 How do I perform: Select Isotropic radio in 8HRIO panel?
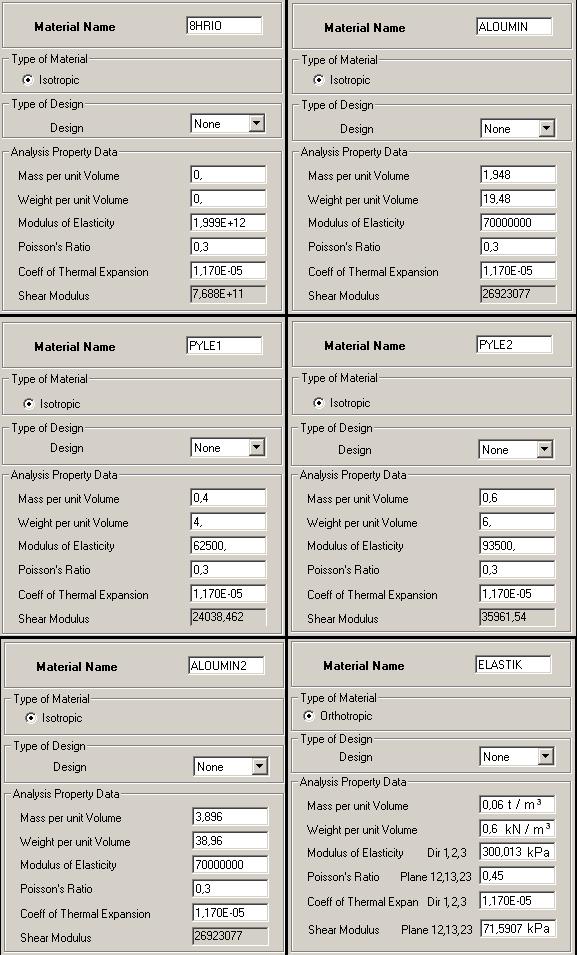pyautogui.click(x=27, y=80)
